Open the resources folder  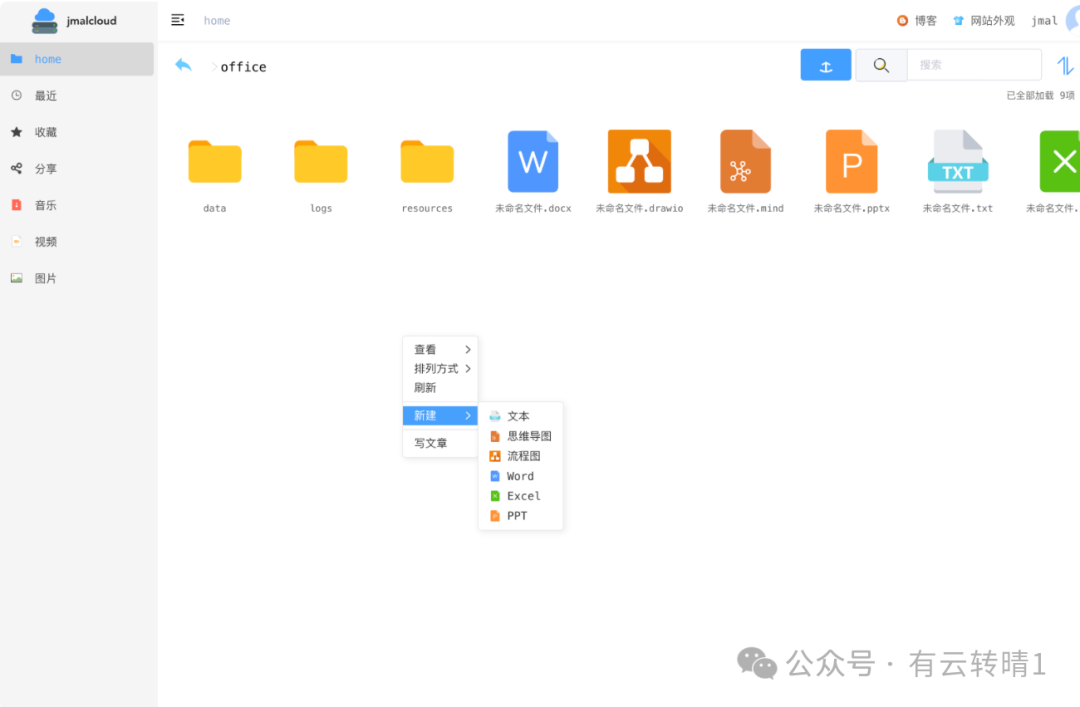pos(427,161)
